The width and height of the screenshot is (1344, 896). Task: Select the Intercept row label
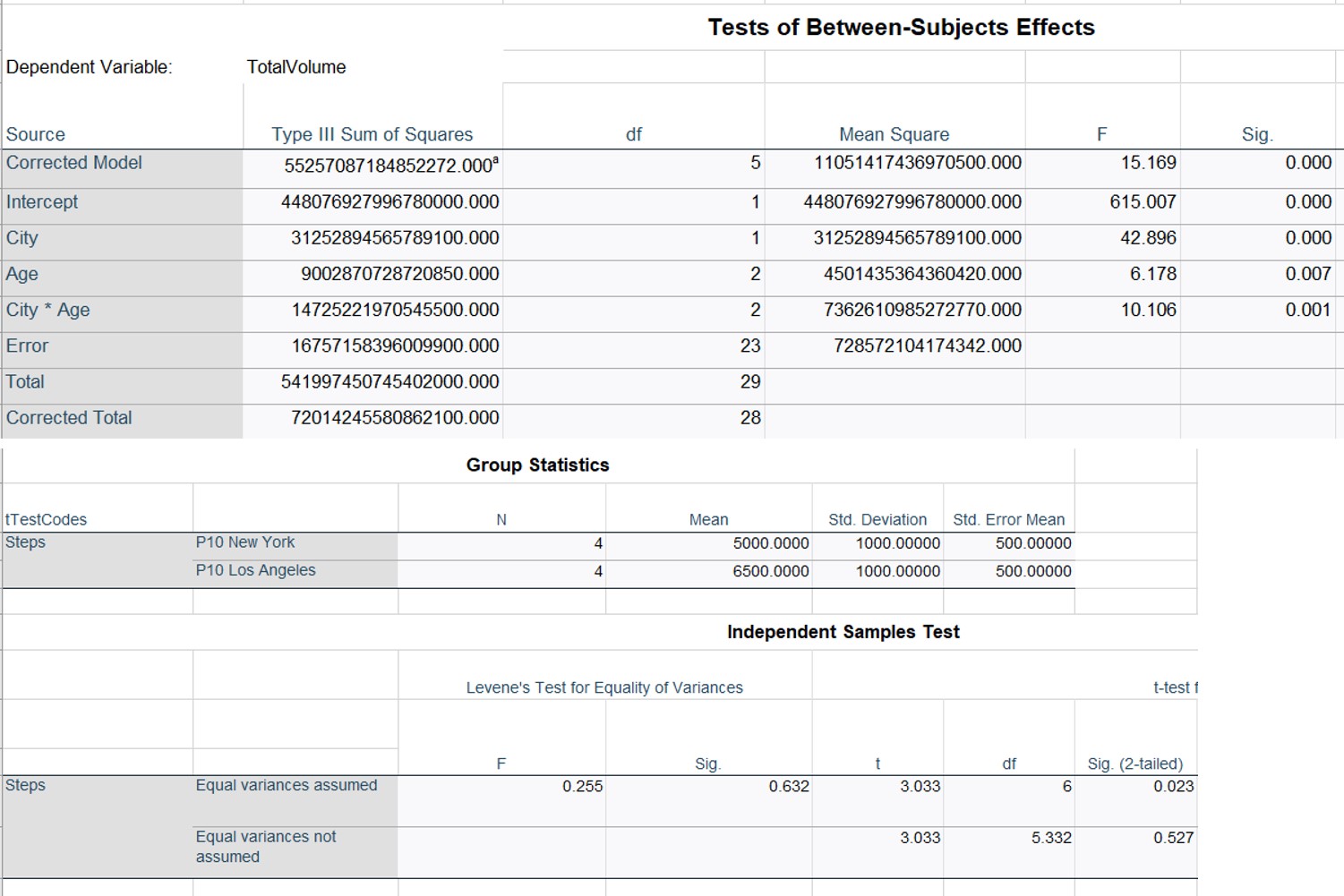point(42,202)
